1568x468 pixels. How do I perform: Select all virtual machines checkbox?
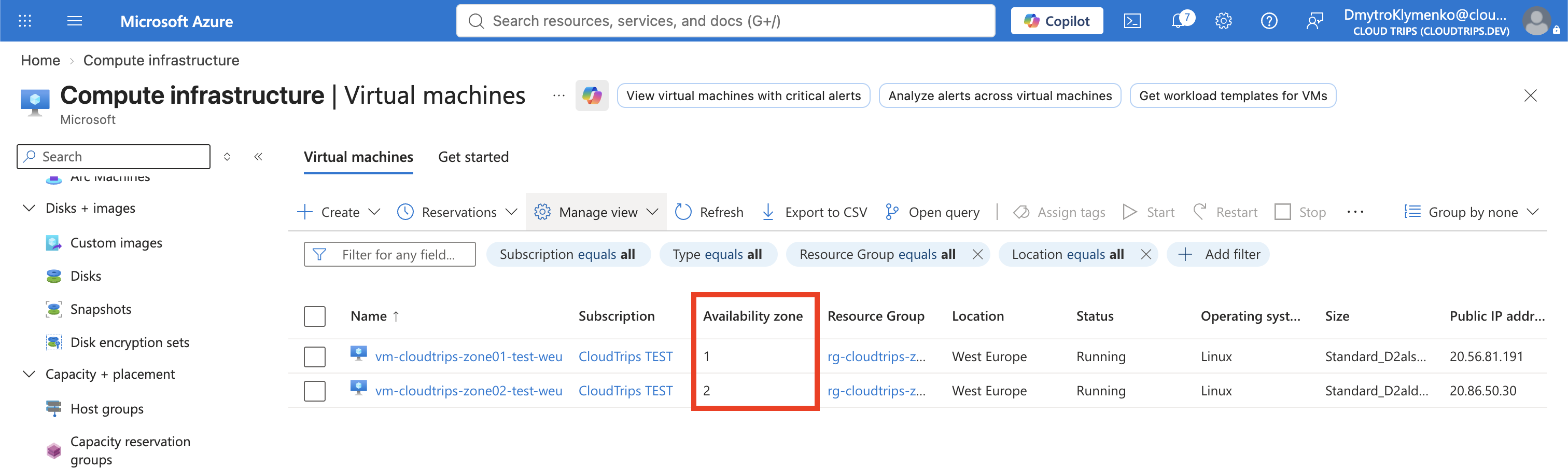pyautogui.click(x=315, y=316)
